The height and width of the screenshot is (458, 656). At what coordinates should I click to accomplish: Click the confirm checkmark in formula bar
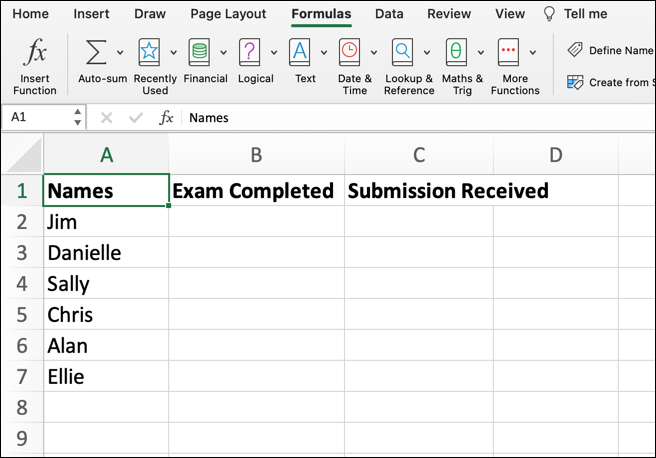pos(136,118)
